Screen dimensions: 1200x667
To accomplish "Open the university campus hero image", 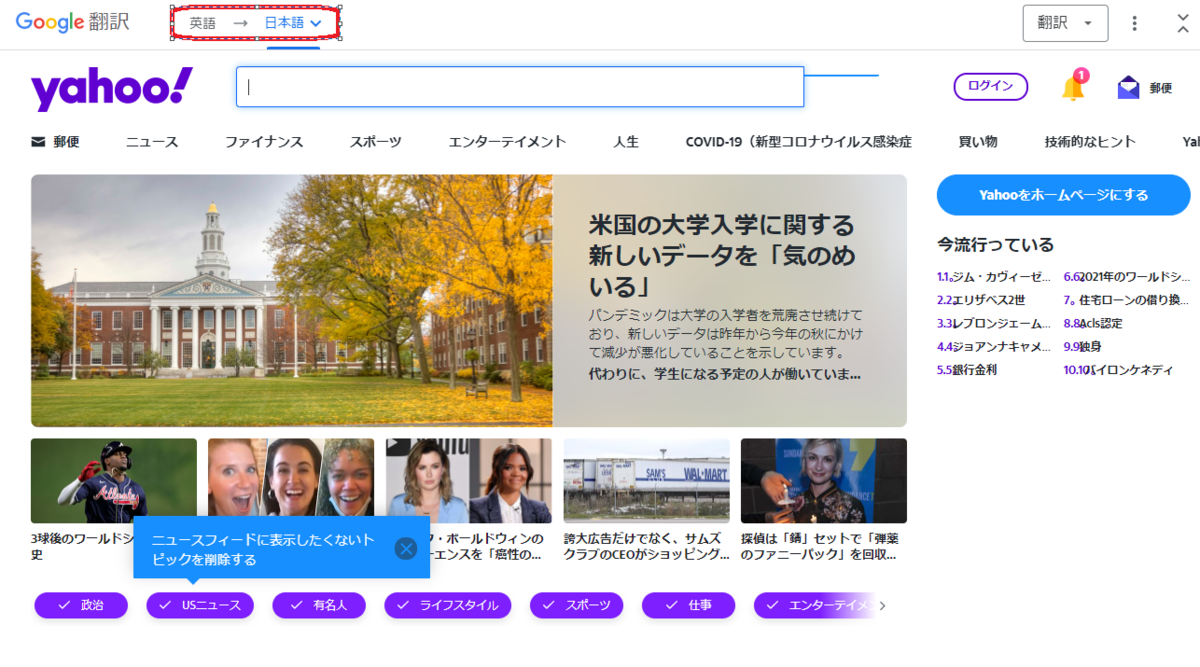I will click(292, 301).
